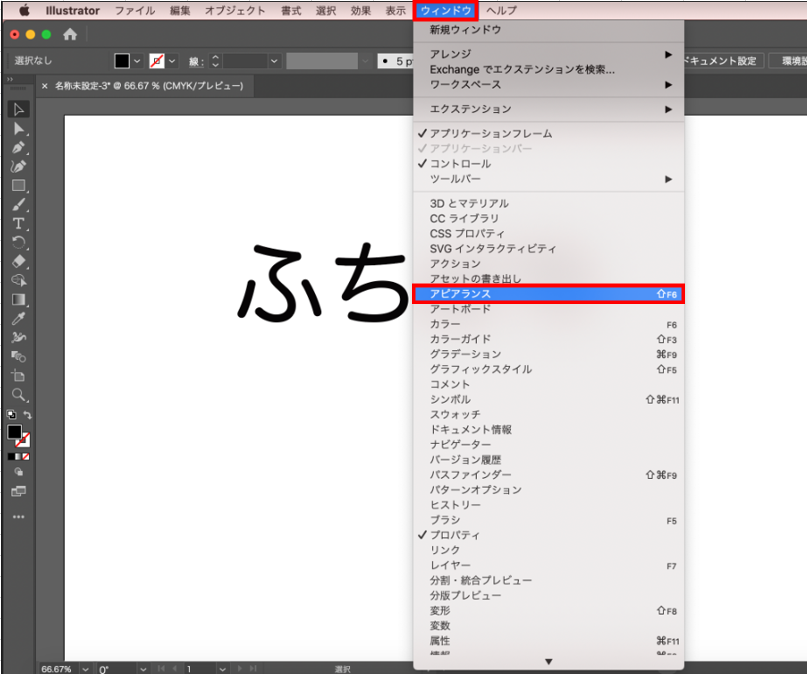
Task: Click the Home icon
Action: pyautogui.click(x=70, y=34)
